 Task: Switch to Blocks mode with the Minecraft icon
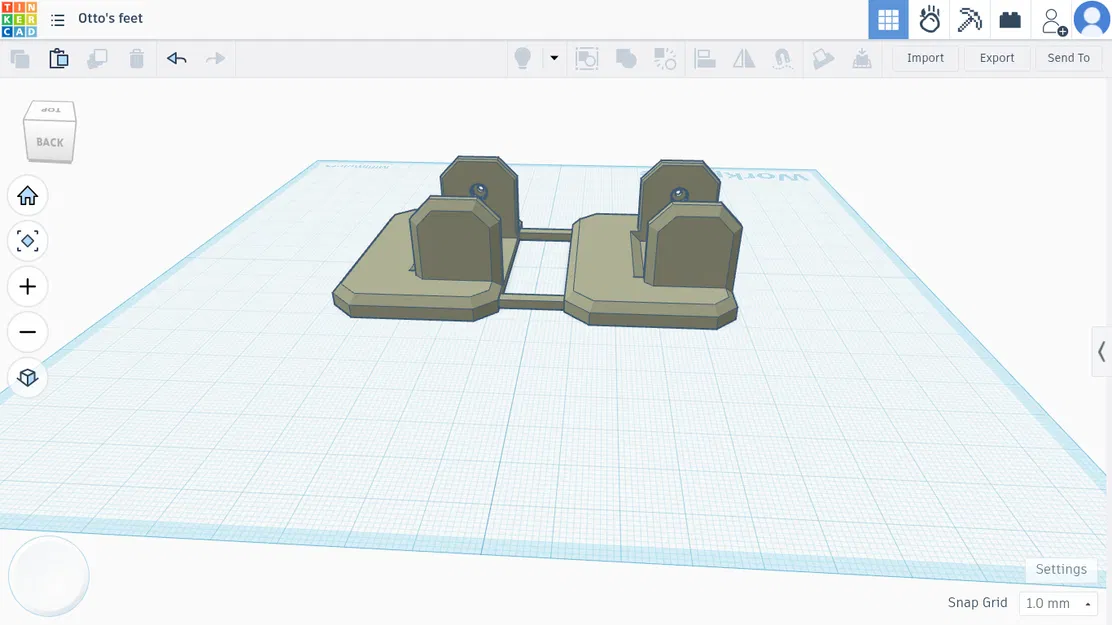coord(969,19)
